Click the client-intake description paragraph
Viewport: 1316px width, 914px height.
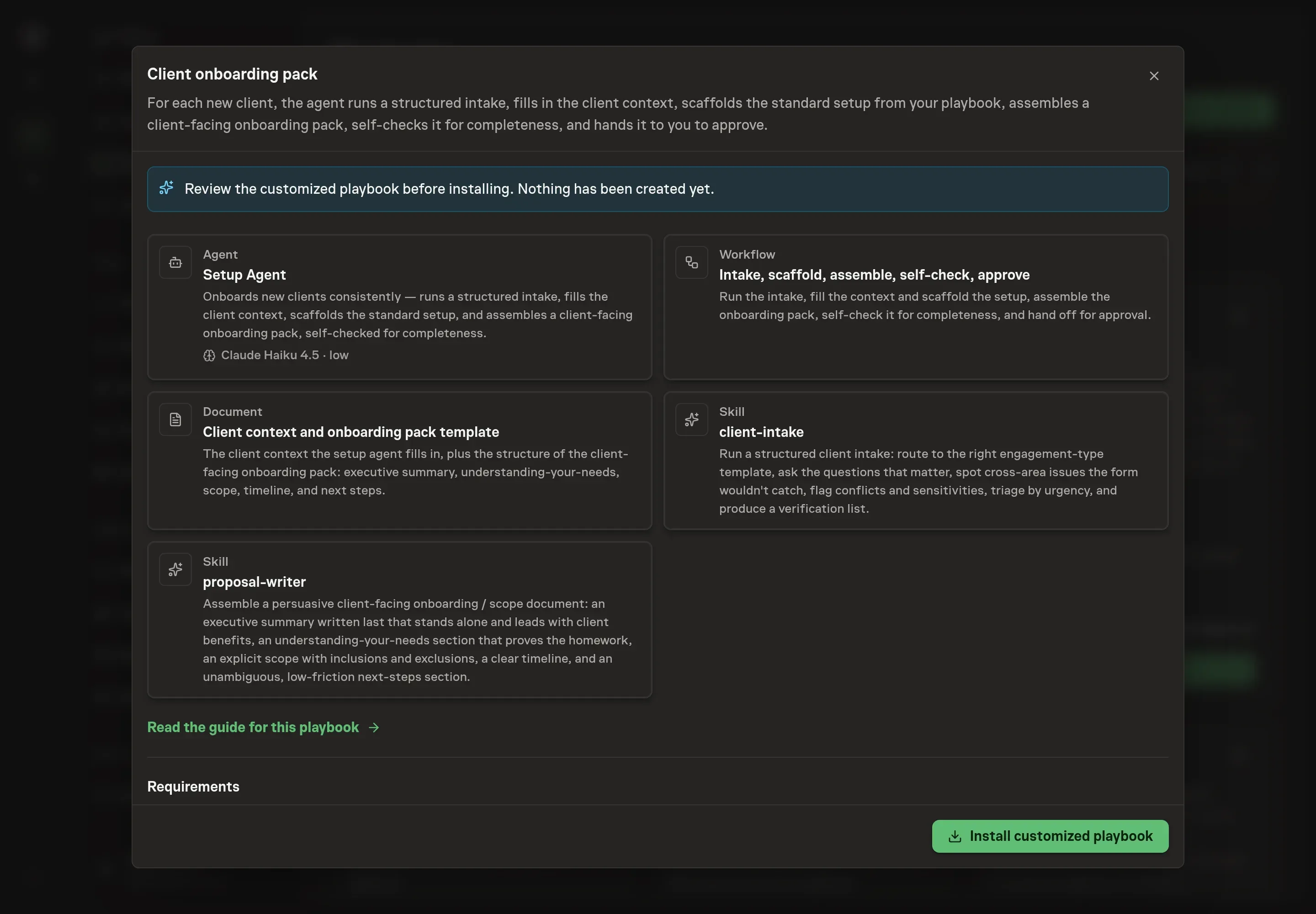929,481
